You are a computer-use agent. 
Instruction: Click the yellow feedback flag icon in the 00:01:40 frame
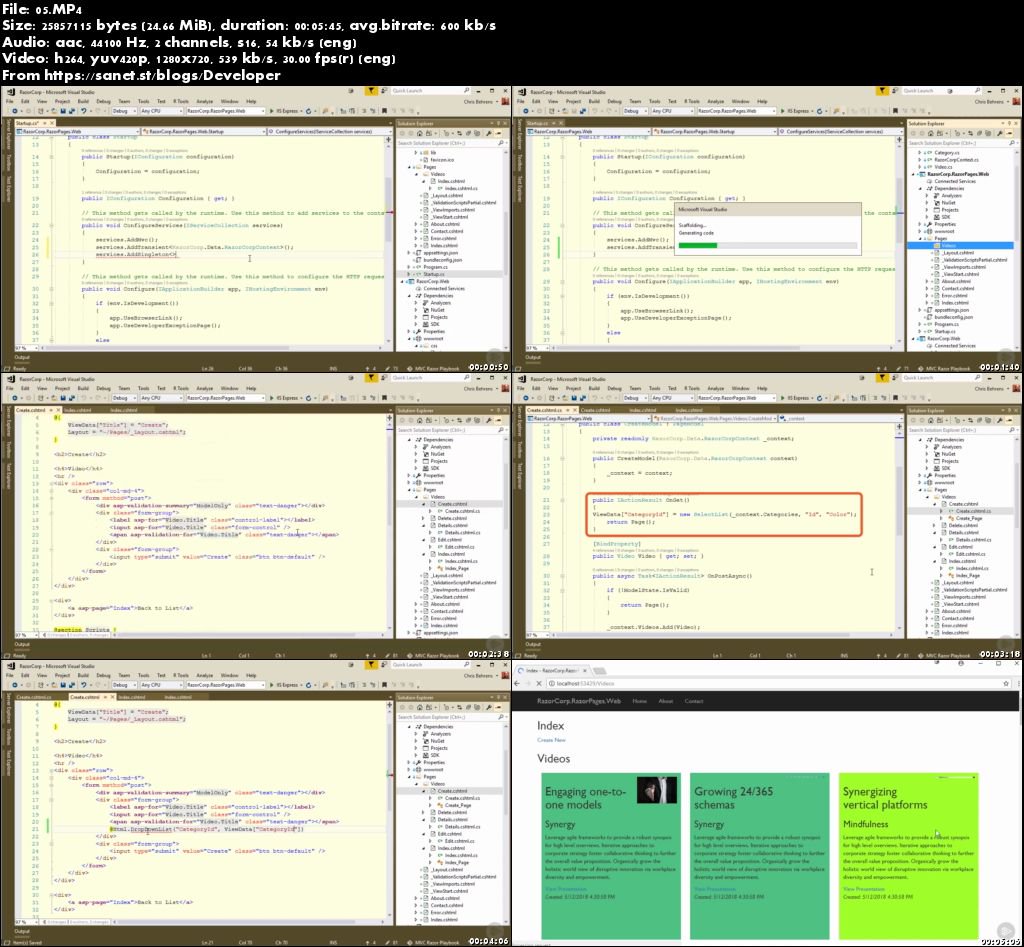[882, 91]
